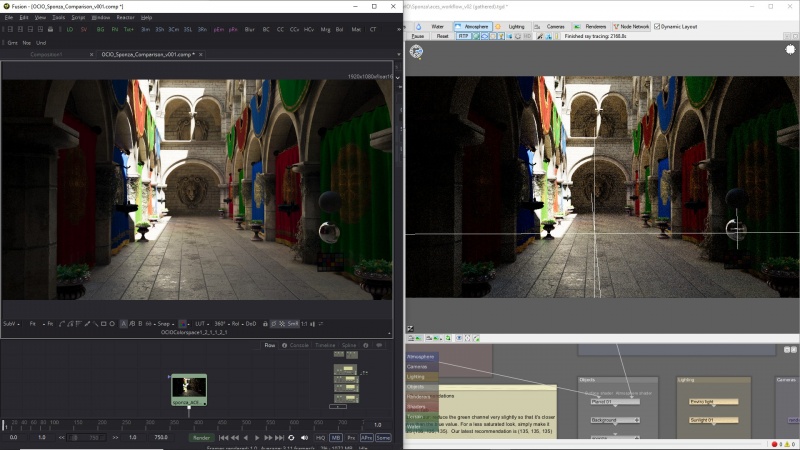
Task: Open the Node Network button in Terragen
Action: point(631,27)
